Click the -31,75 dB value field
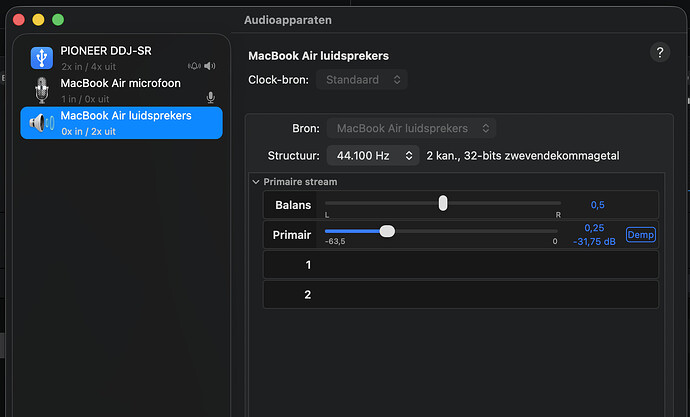Image resolution: width=690 pixels, height=417 pixels. [x=594, y=241]
